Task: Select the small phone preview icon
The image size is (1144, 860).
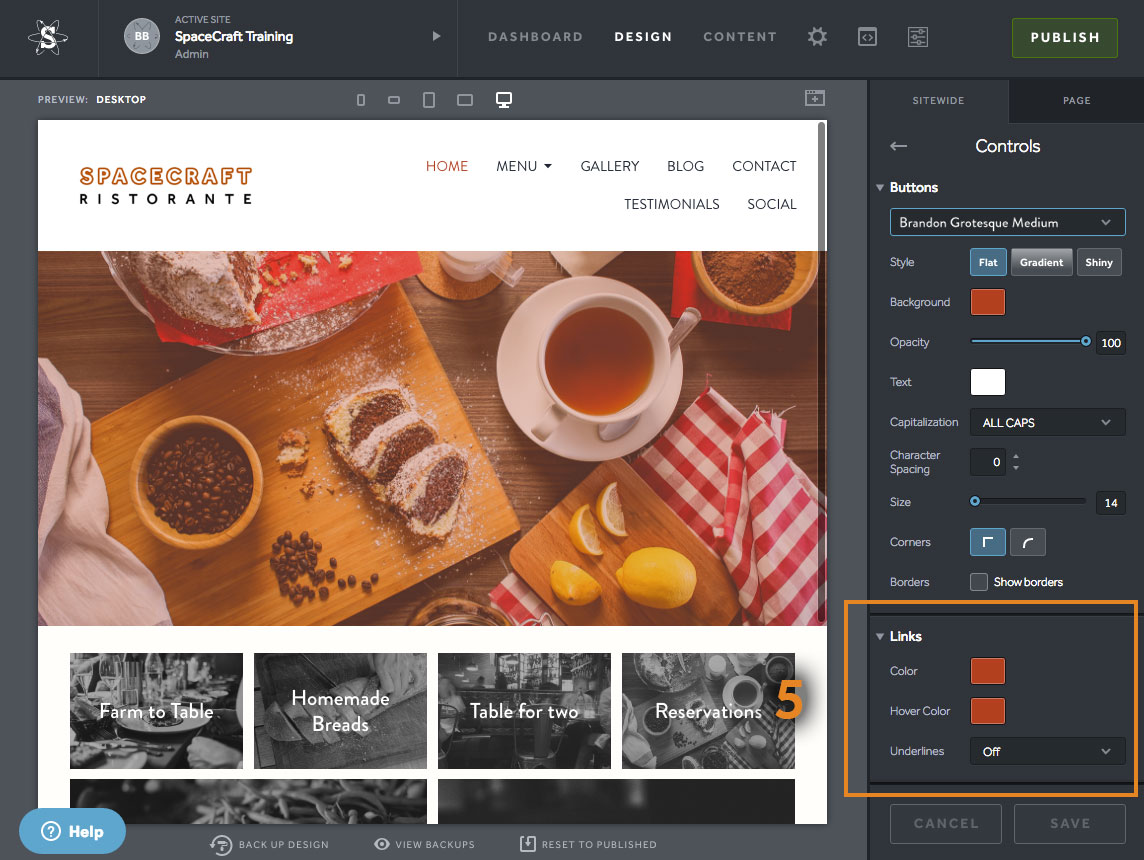Action: [360, 100]
